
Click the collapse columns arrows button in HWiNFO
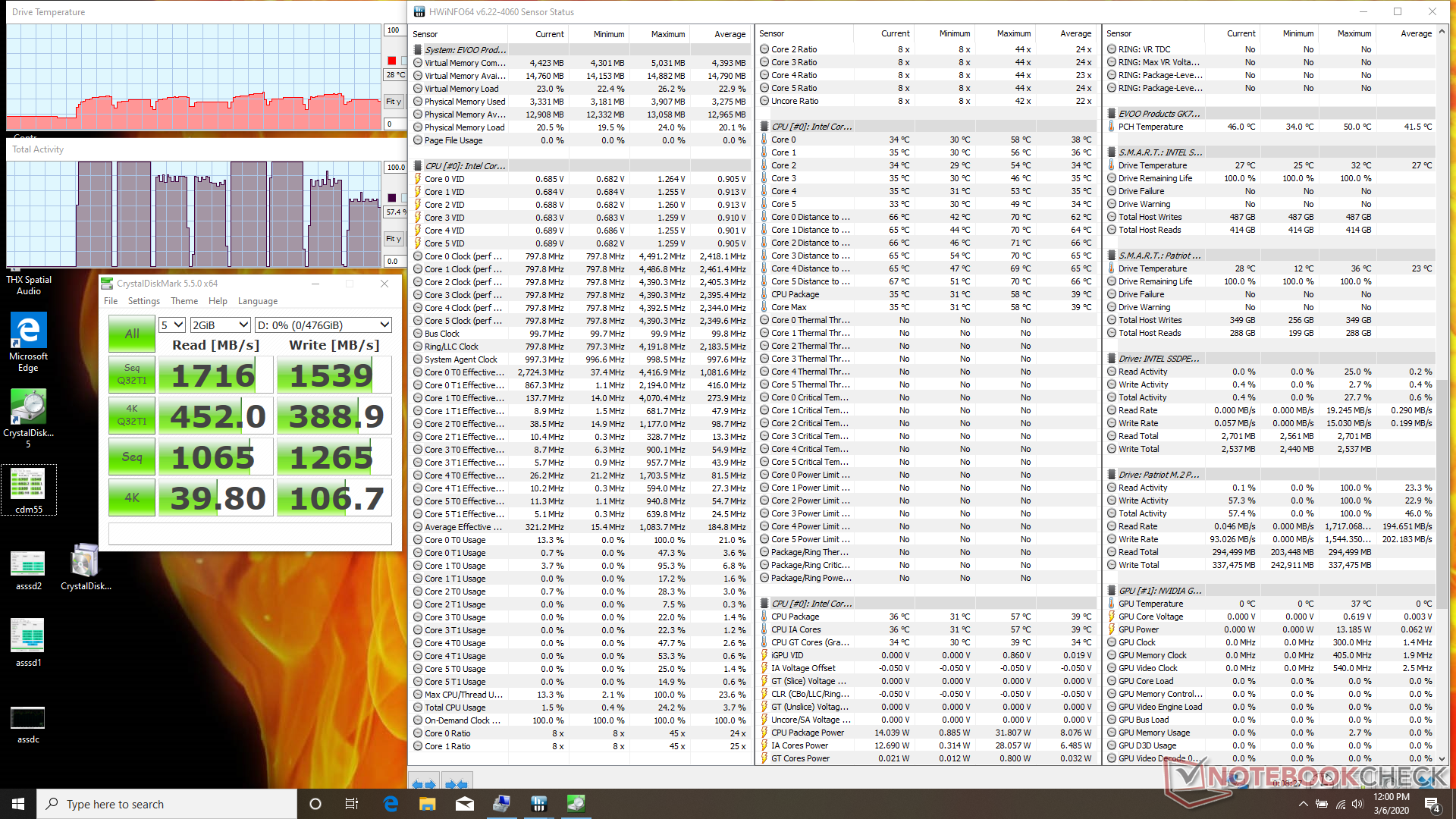click(x=456, y=783)
